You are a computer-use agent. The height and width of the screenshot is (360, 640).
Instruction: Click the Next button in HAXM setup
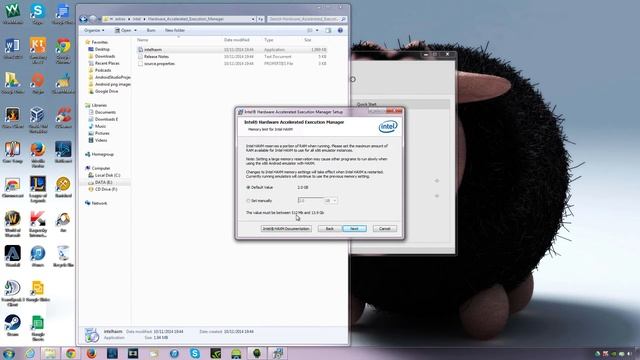(x=354, y=229)
